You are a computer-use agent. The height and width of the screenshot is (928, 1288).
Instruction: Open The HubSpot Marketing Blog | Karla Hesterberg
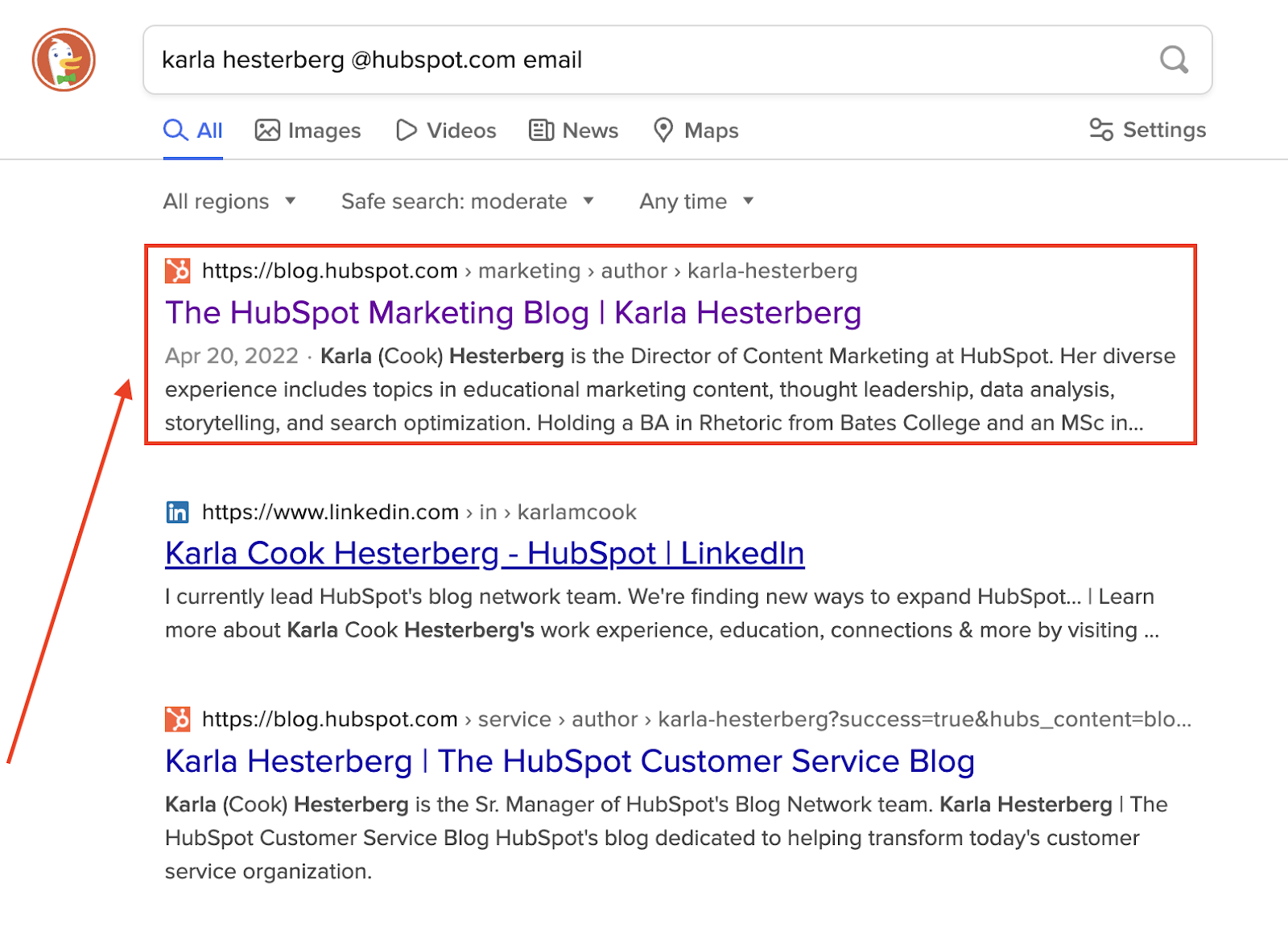pos(513,312)
